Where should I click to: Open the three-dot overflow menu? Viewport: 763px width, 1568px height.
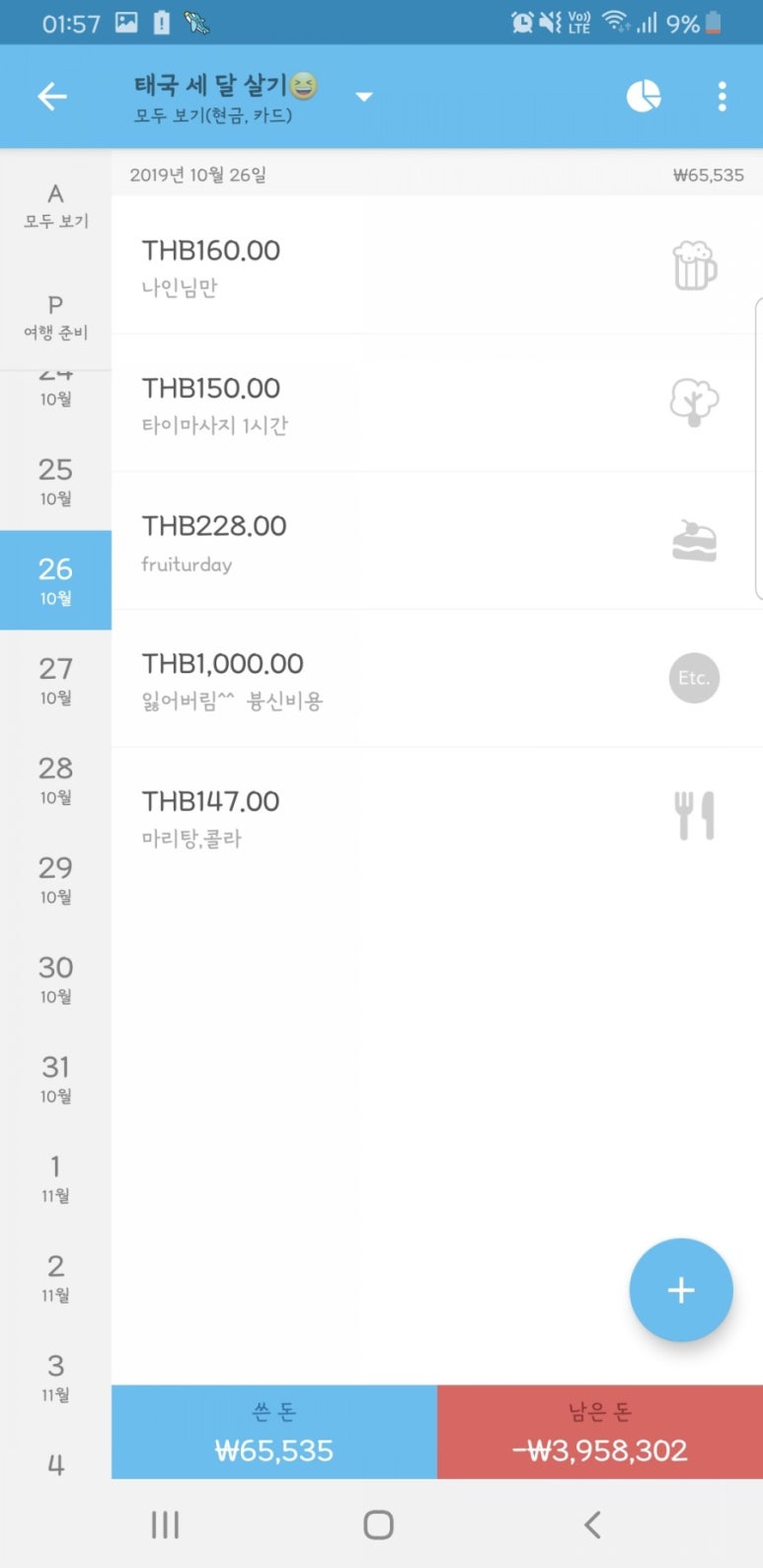(x=723, y=96)
